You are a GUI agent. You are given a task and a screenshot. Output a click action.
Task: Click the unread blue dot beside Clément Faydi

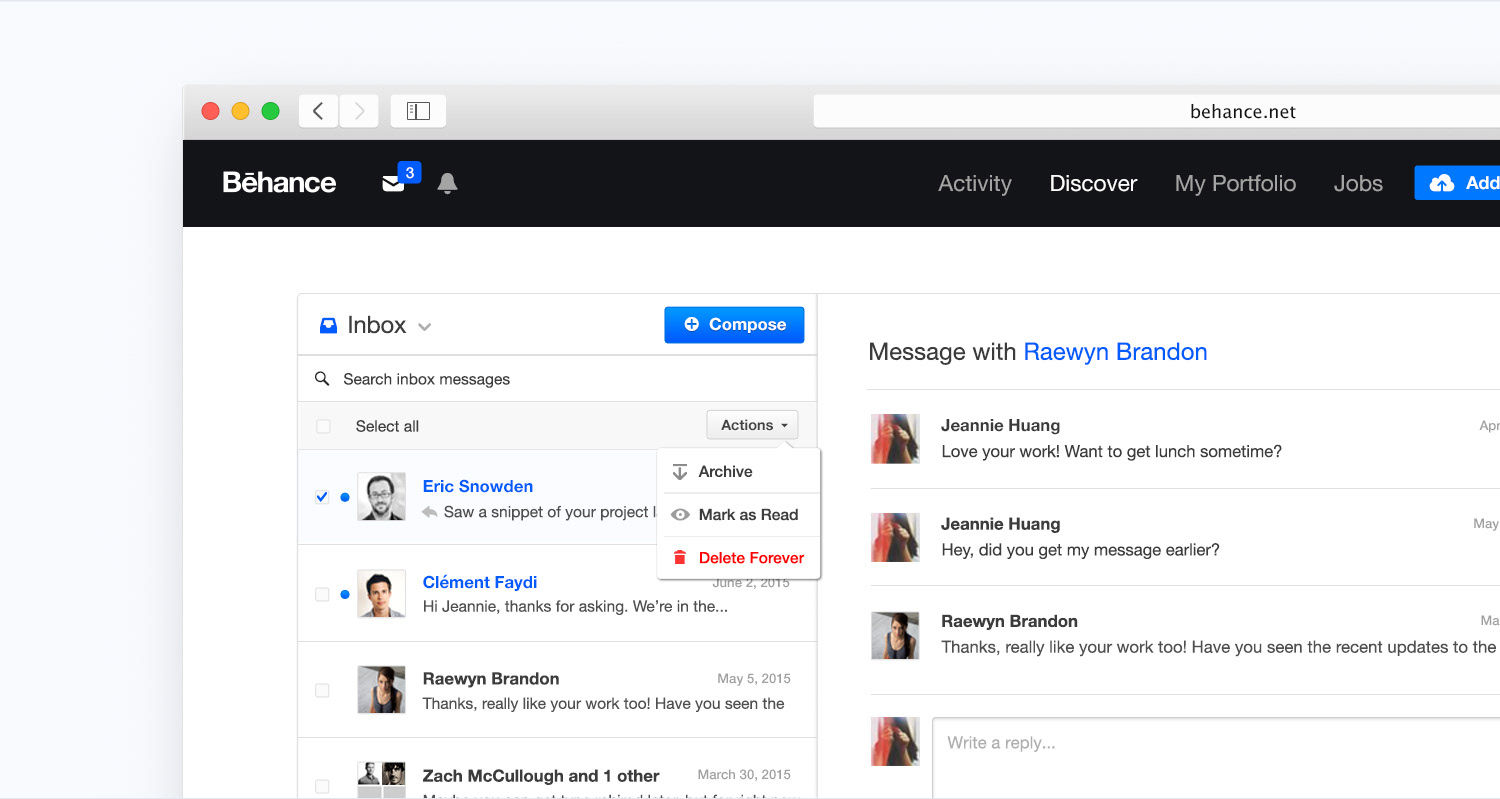[x=345, y=594]
